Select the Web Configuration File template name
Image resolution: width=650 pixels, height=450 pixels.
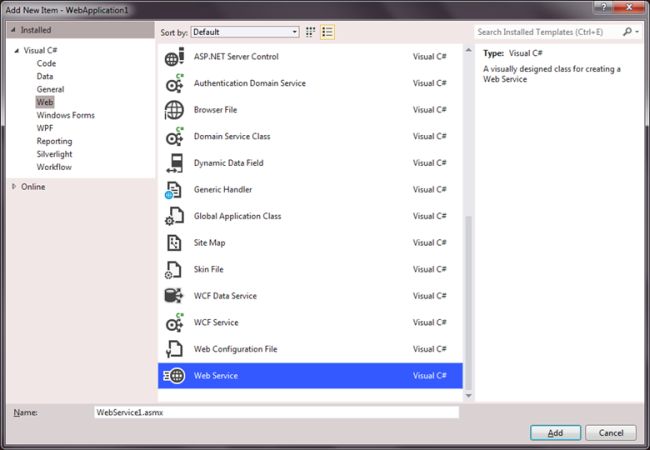tap(235, 349)
